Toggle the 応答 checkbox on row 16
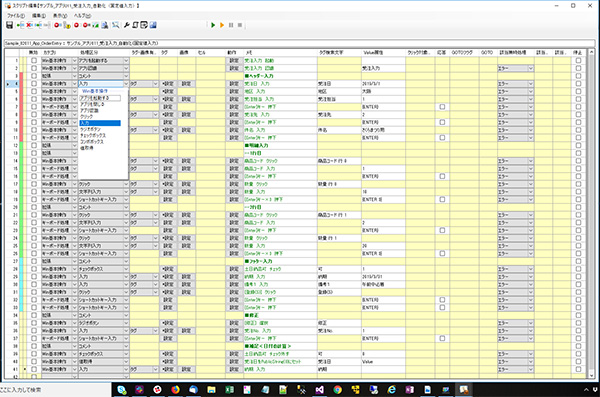 point(442,176)
